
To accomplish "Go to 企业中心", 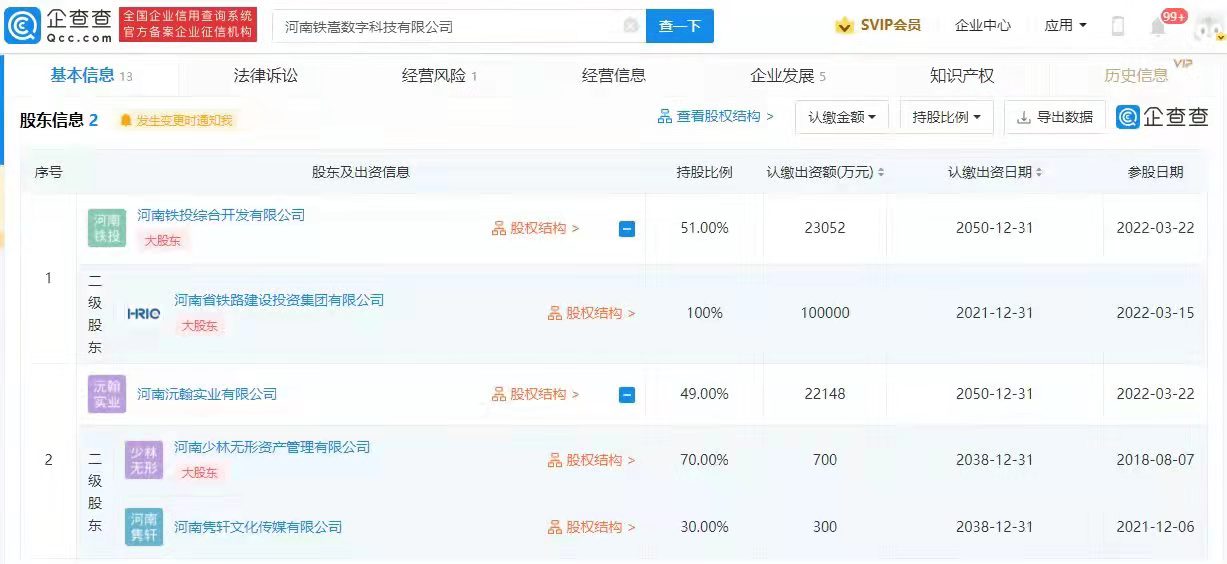I will point(983,25).
